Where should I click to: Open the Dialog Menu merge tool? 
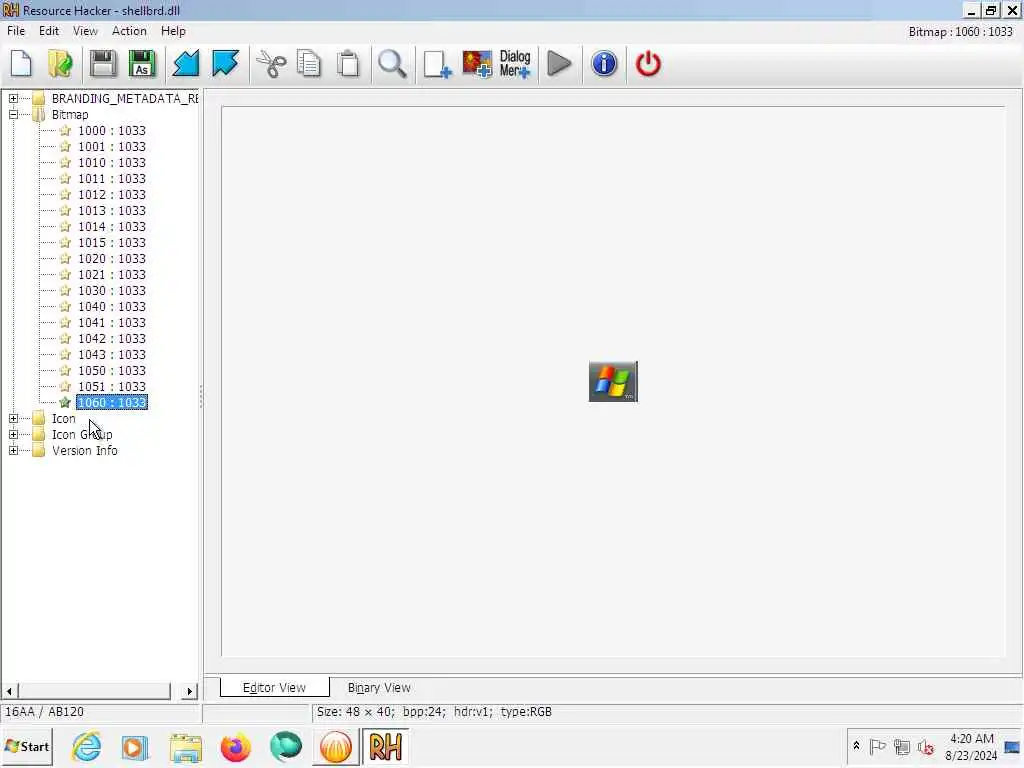coord(515,64)
